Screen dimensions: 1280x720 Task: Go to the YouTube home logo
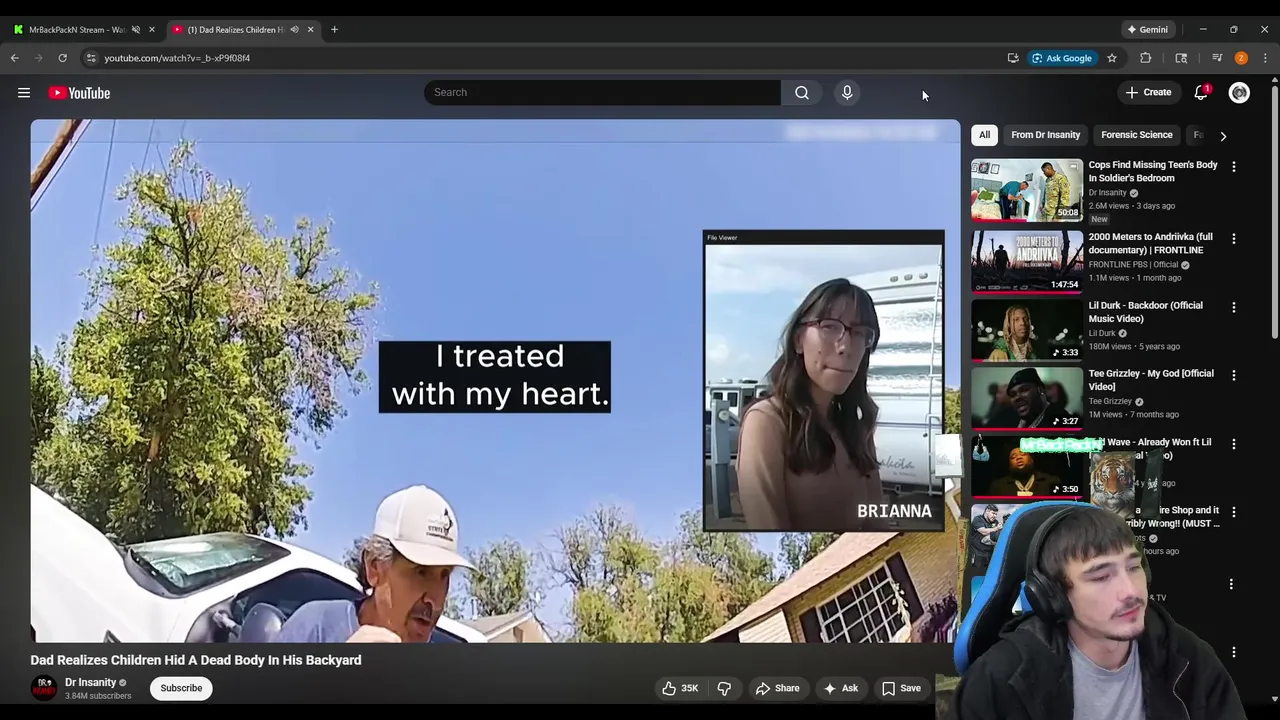coord(79,93)
